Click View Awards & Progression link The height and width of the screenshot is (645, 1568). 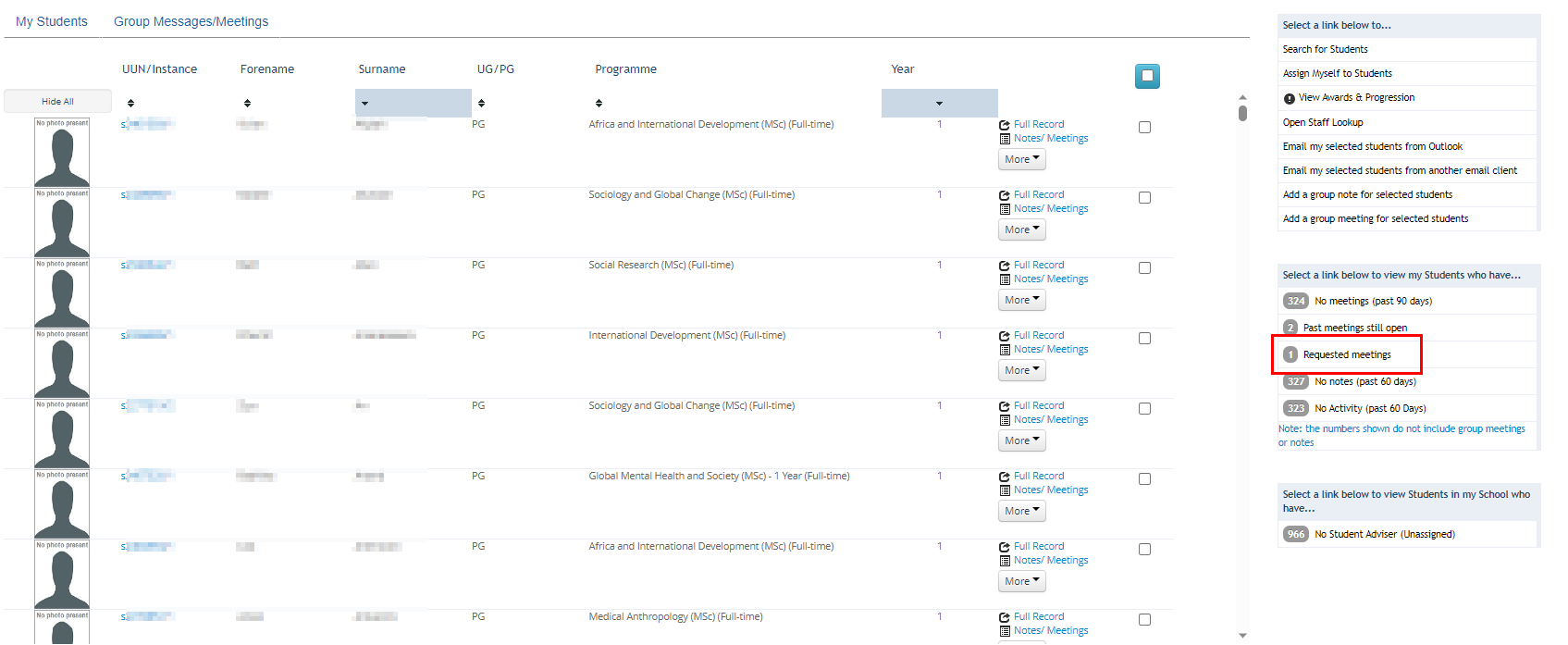(1356, 98)
